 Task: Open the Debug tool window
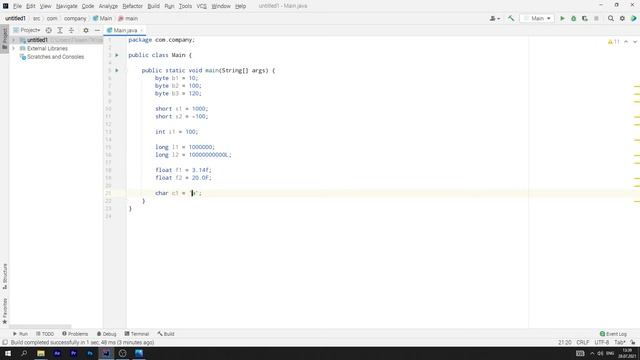click(x=107, y=334)
